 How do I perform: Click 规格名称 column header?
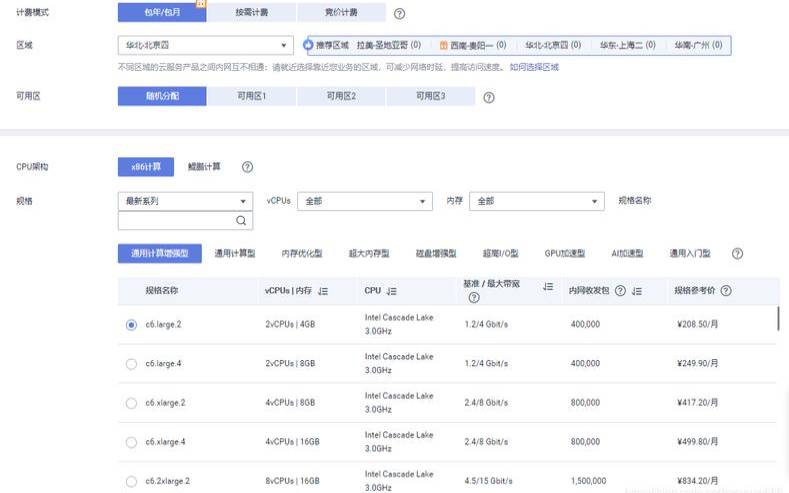[x=162, y=290]
